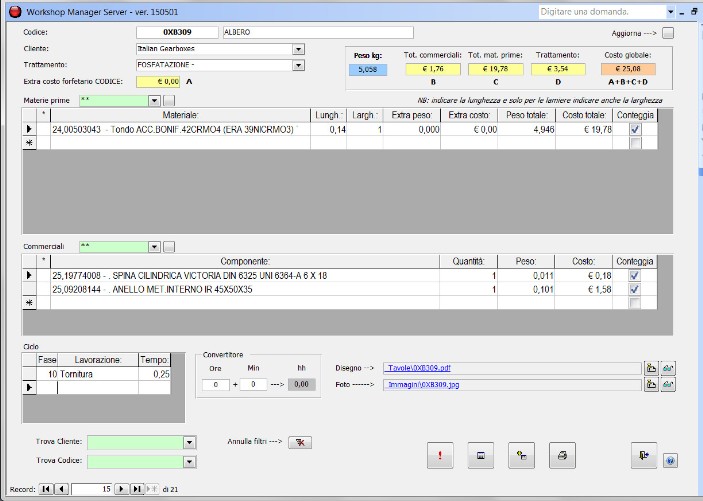703x501 pixels.
Task: Select the empty Ciclo row selector arrow
Action: tap(29, 387)
